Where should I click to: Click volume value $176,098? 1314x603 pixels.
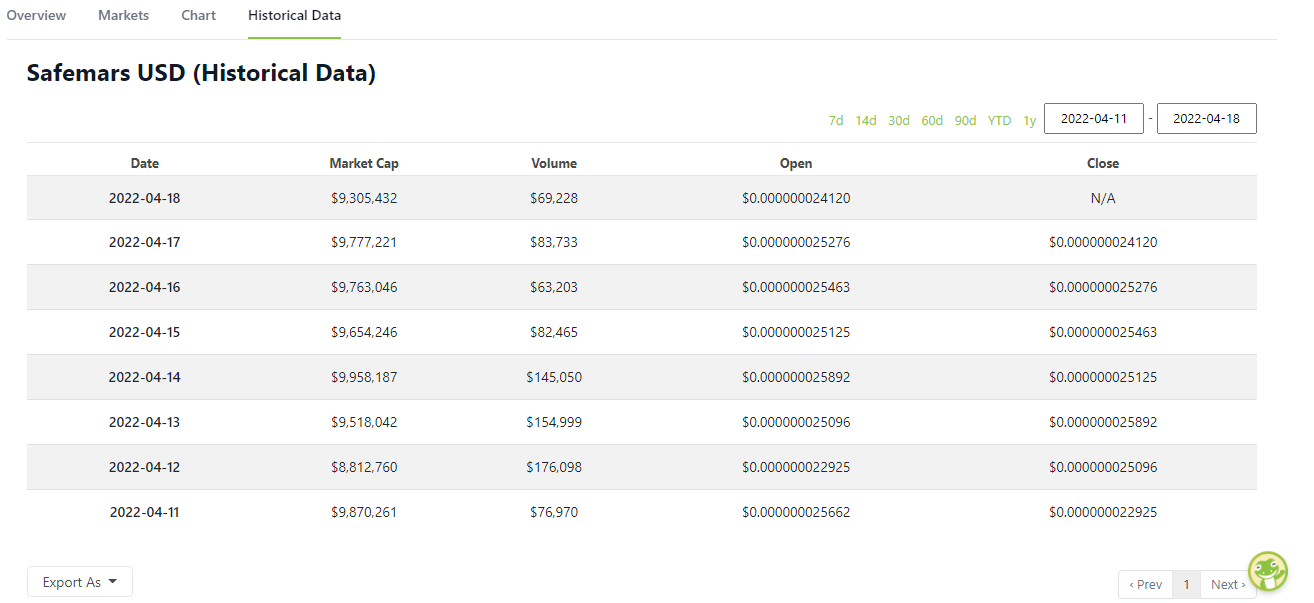[554, 467]
